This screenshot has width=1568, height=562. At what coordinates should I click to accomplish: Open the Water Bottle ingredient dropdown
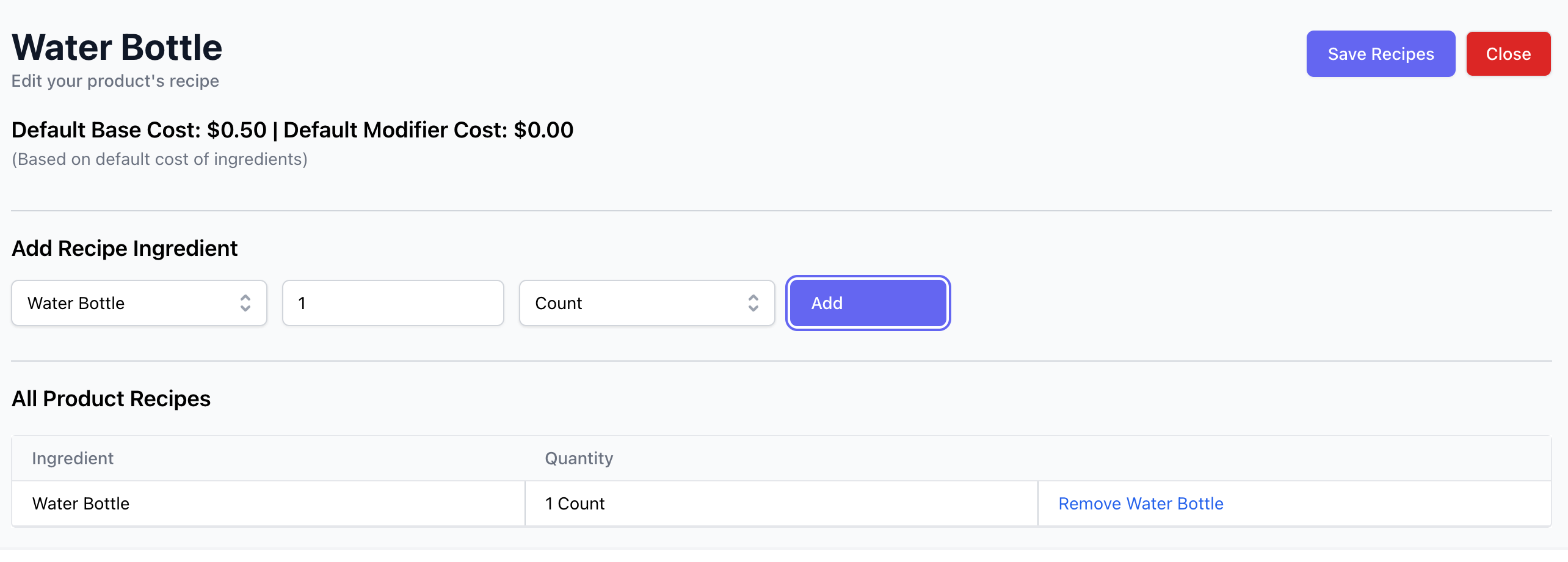point(139,303)
